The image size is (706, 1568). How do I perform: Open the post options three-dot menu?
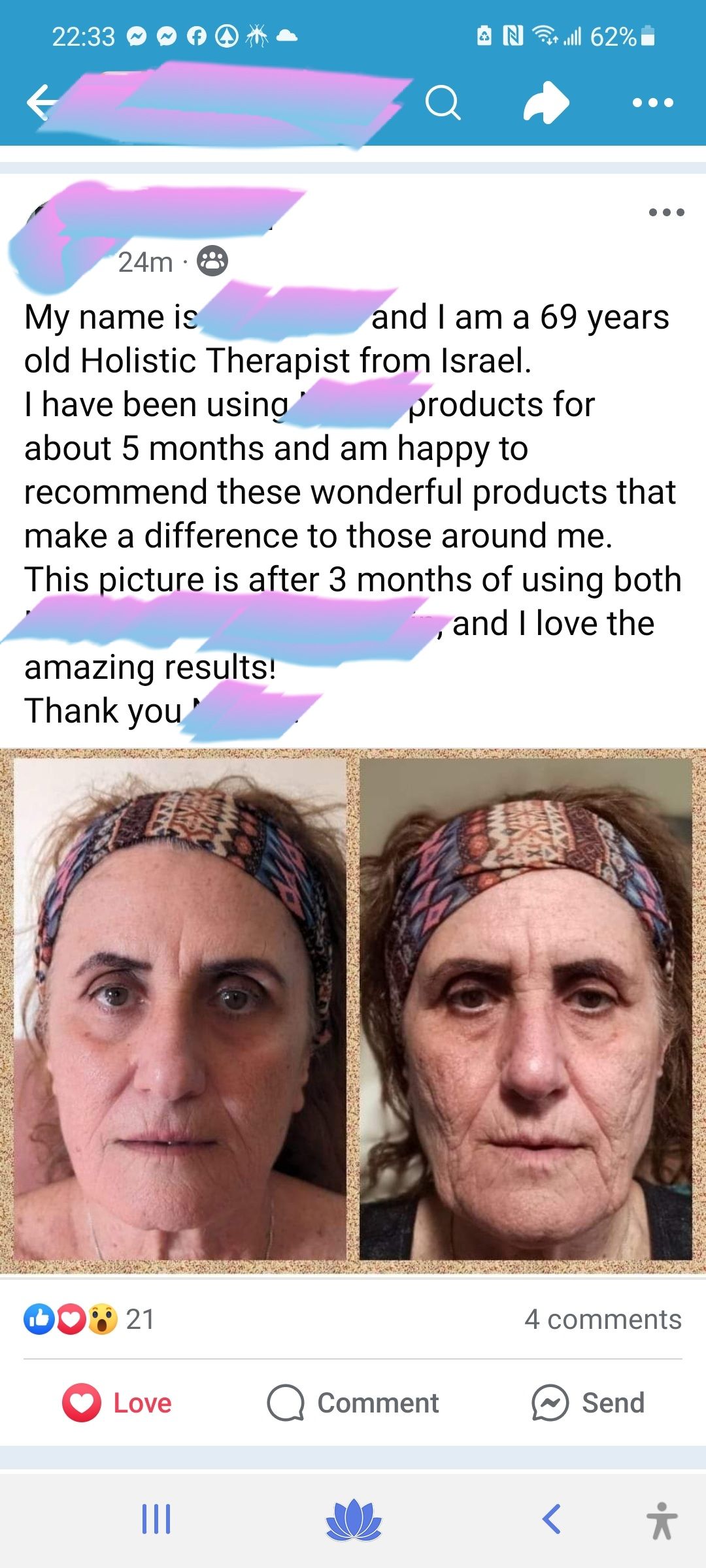tap(666, 212)
